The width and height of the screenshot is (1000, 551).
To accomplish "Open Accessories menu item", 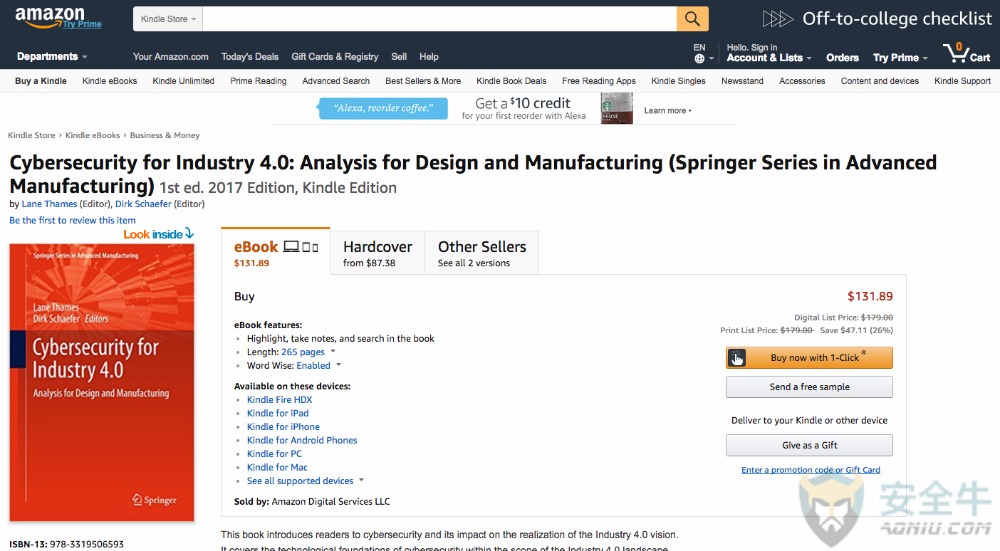I will tap(802, 81).
